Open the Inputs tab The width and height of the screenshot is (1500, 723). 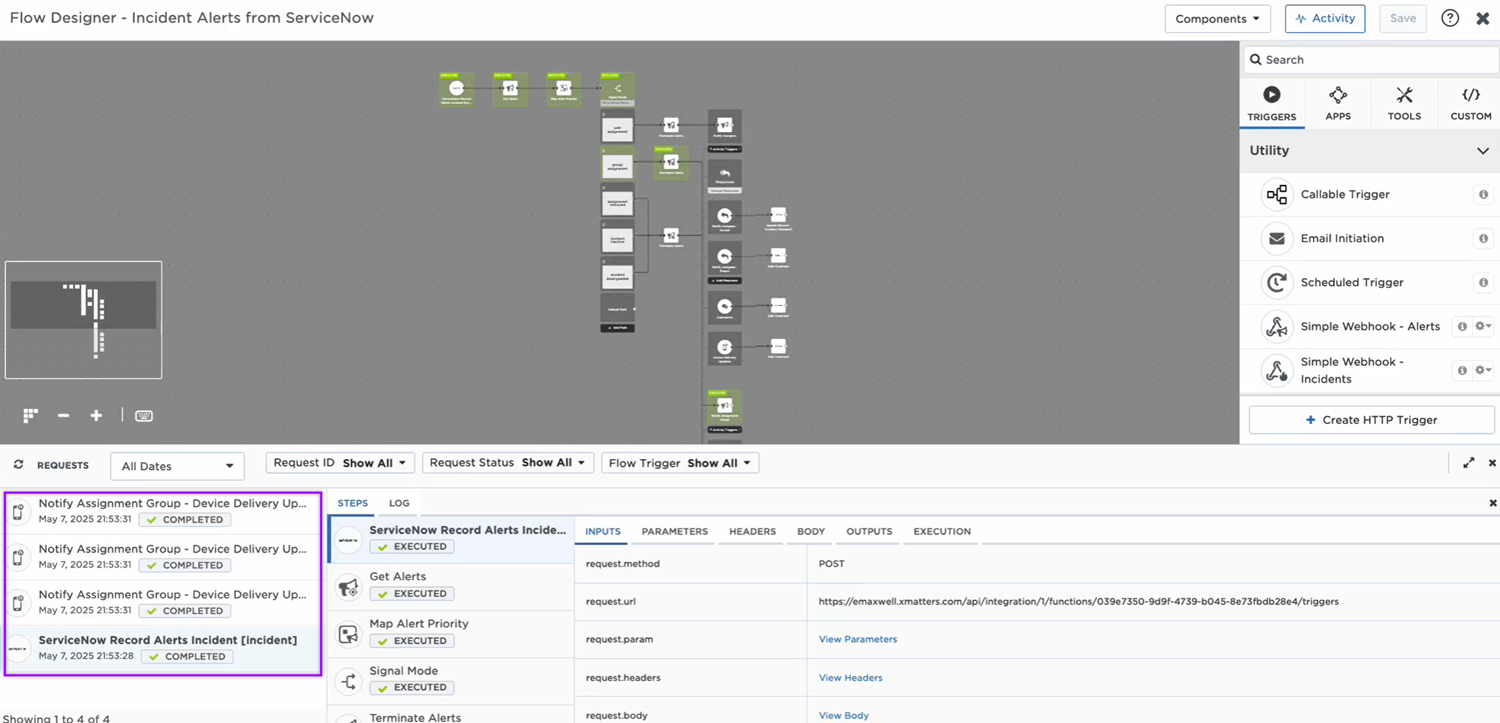point(603,531)
